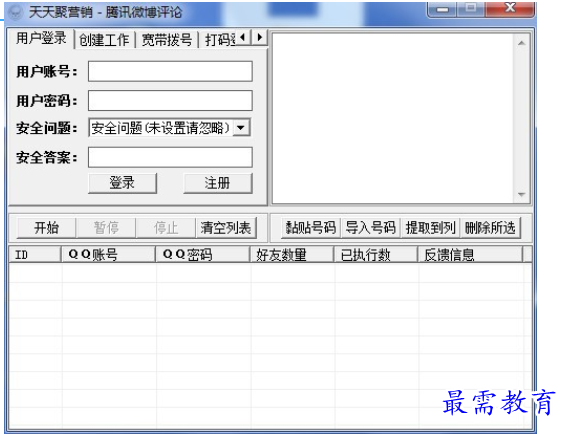The height and width of the screenshot is (434, 564).
Task: Click the 导入号码 button
Action: click(x=370, y=228)
